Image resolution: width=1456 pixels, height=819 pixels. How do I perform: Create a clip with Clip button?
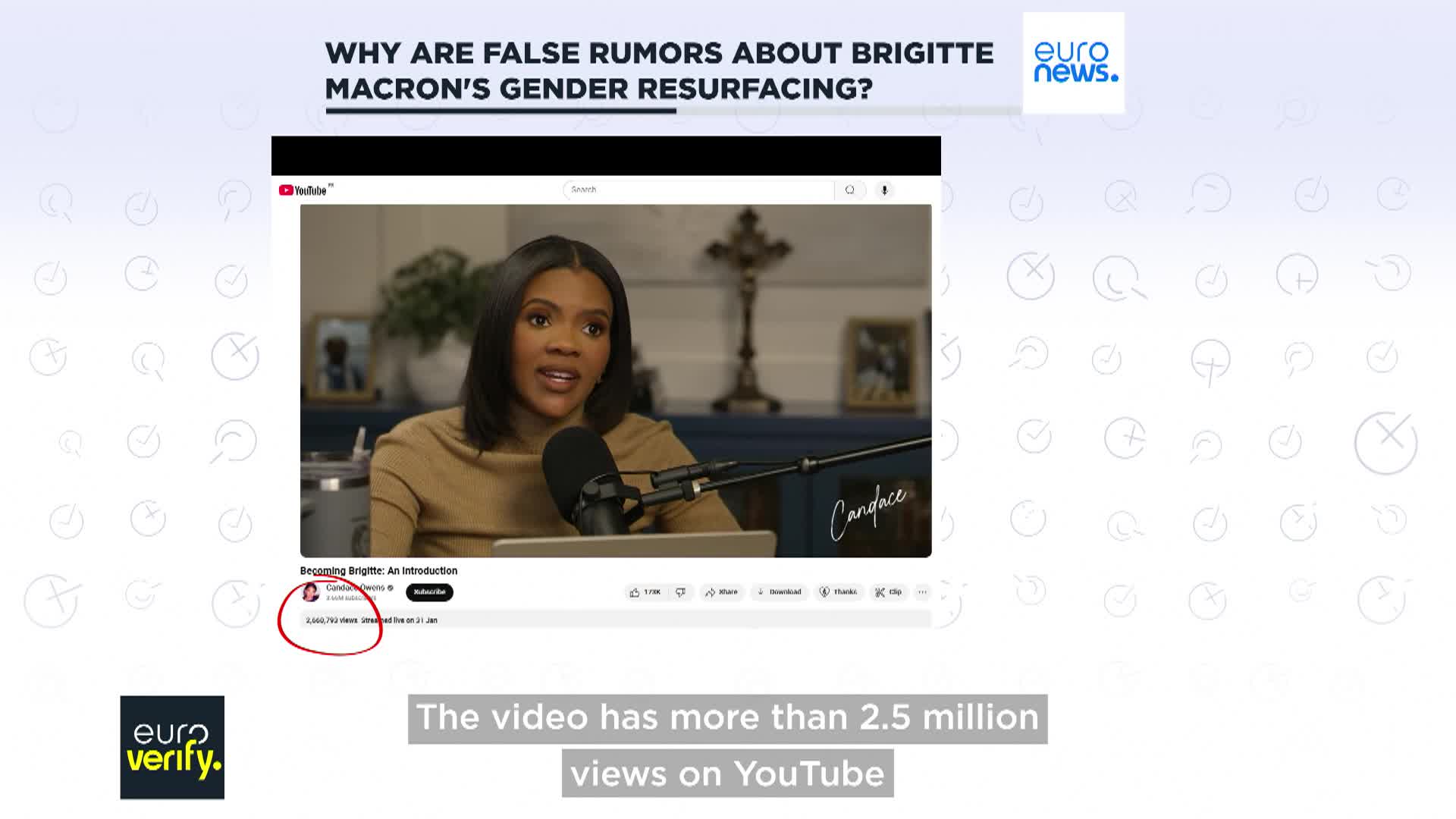[888, 592]
